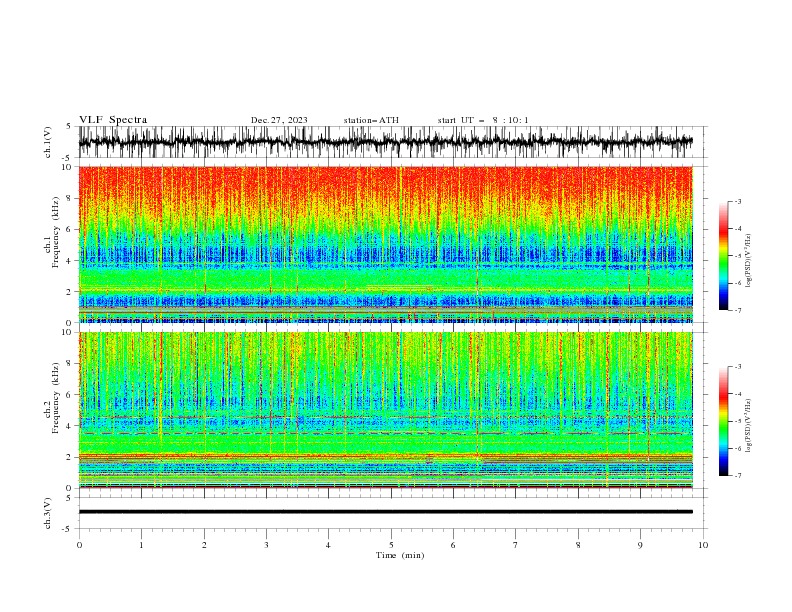Click inside the ch.1 spectrogram plot

(x=385, y=244)
